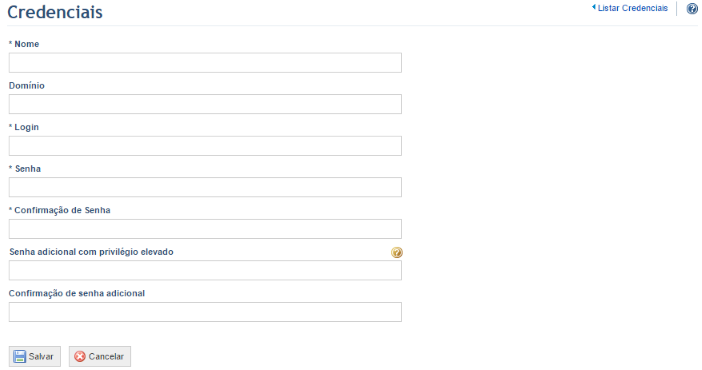The height and width of the screenshot is (370, 702).
Task: Click the red X cancel icon
Action: click(80, 357)
